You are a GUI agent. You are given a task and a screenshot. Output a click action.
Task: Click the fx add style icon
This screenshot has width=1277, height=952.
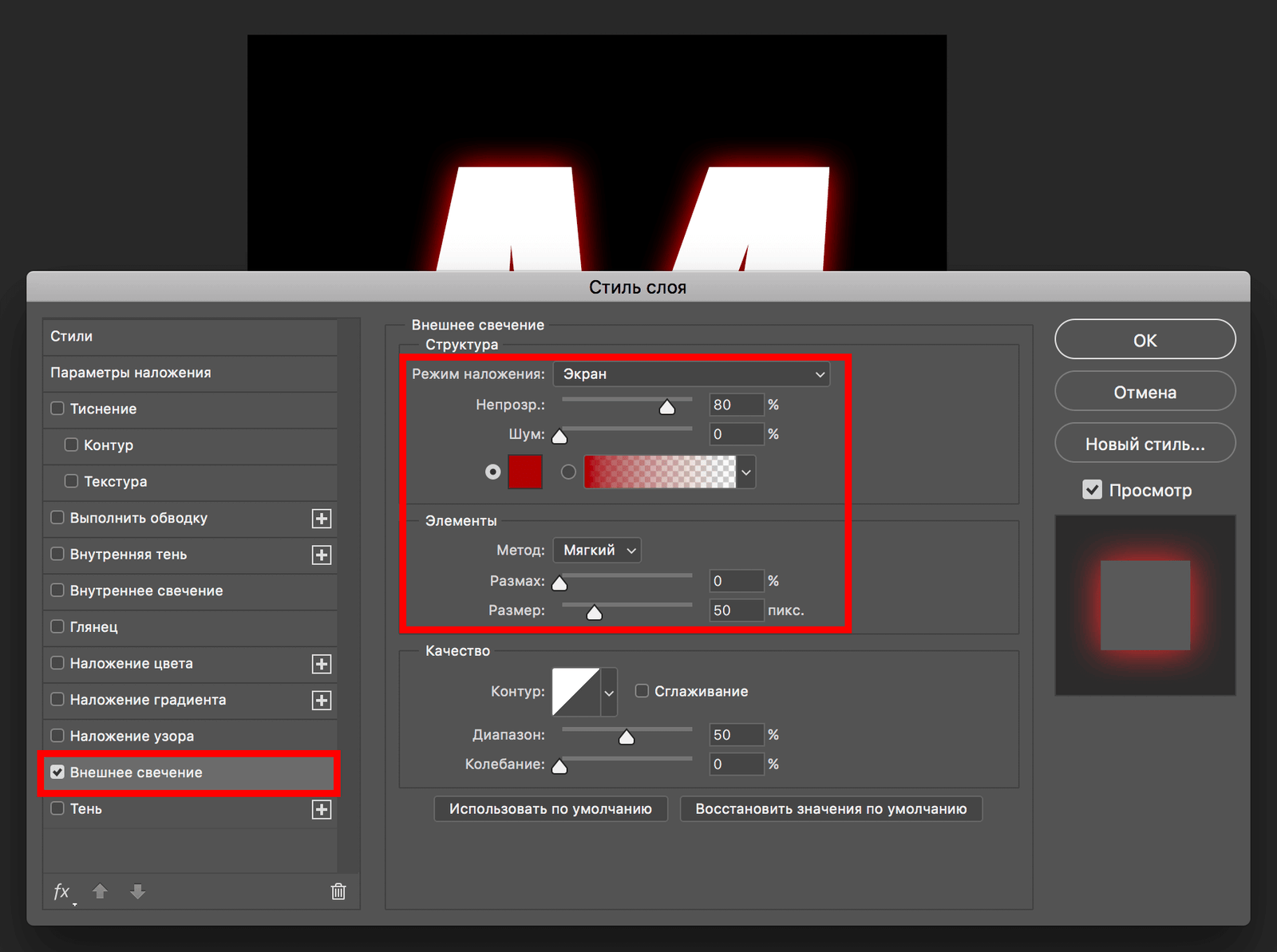pos(62,891)
